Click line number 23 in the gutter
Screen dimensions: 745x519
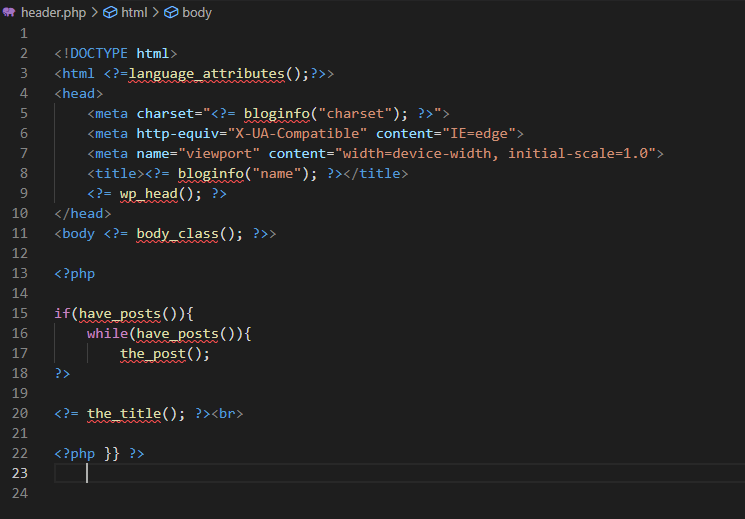pyautogui.click(x=19, y=473)
